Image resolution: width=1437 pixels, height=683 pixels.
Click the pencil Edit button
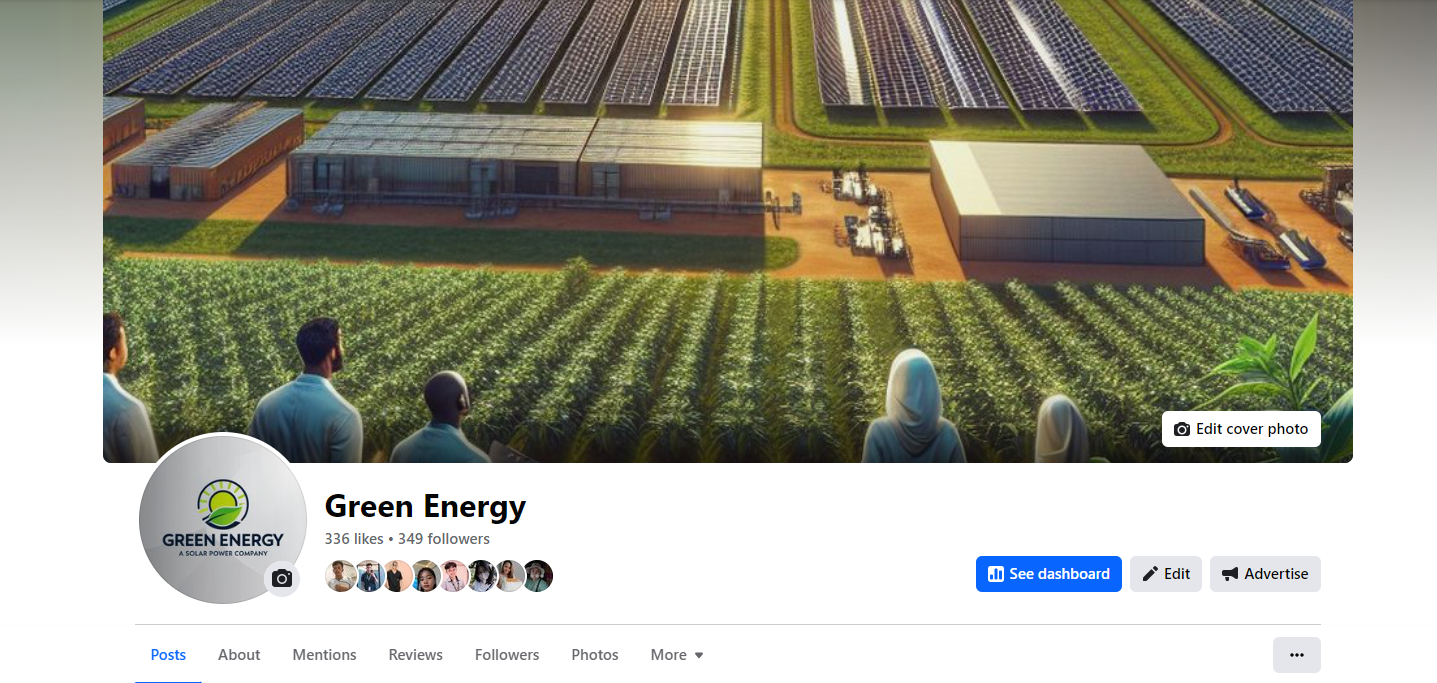pos(1166,574)
